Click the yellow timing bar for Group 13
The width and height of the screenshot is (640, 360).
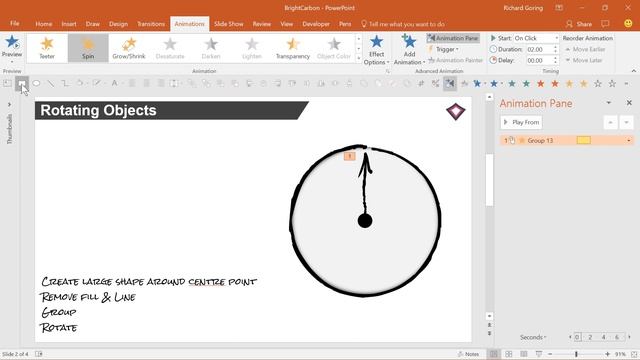[x=584, y=140]
